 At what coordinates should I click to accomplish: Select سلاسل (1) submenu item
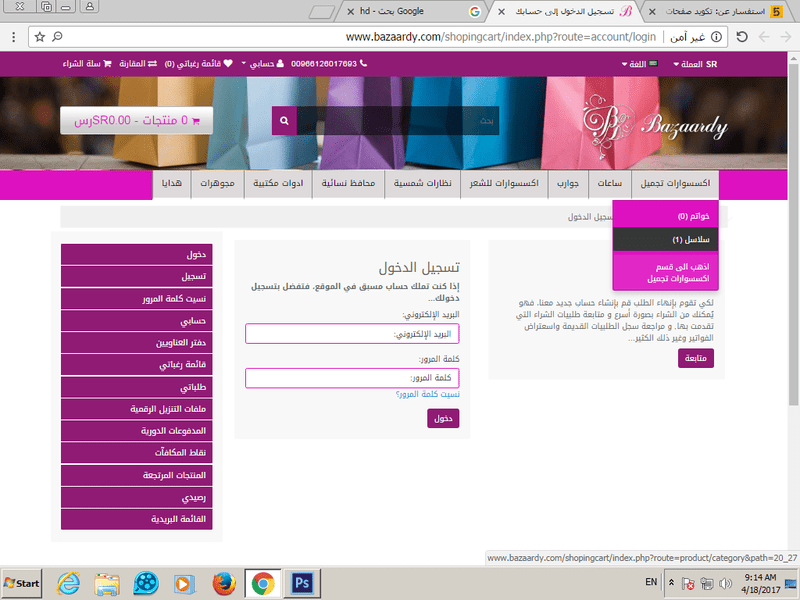click(x=665, y=239)
